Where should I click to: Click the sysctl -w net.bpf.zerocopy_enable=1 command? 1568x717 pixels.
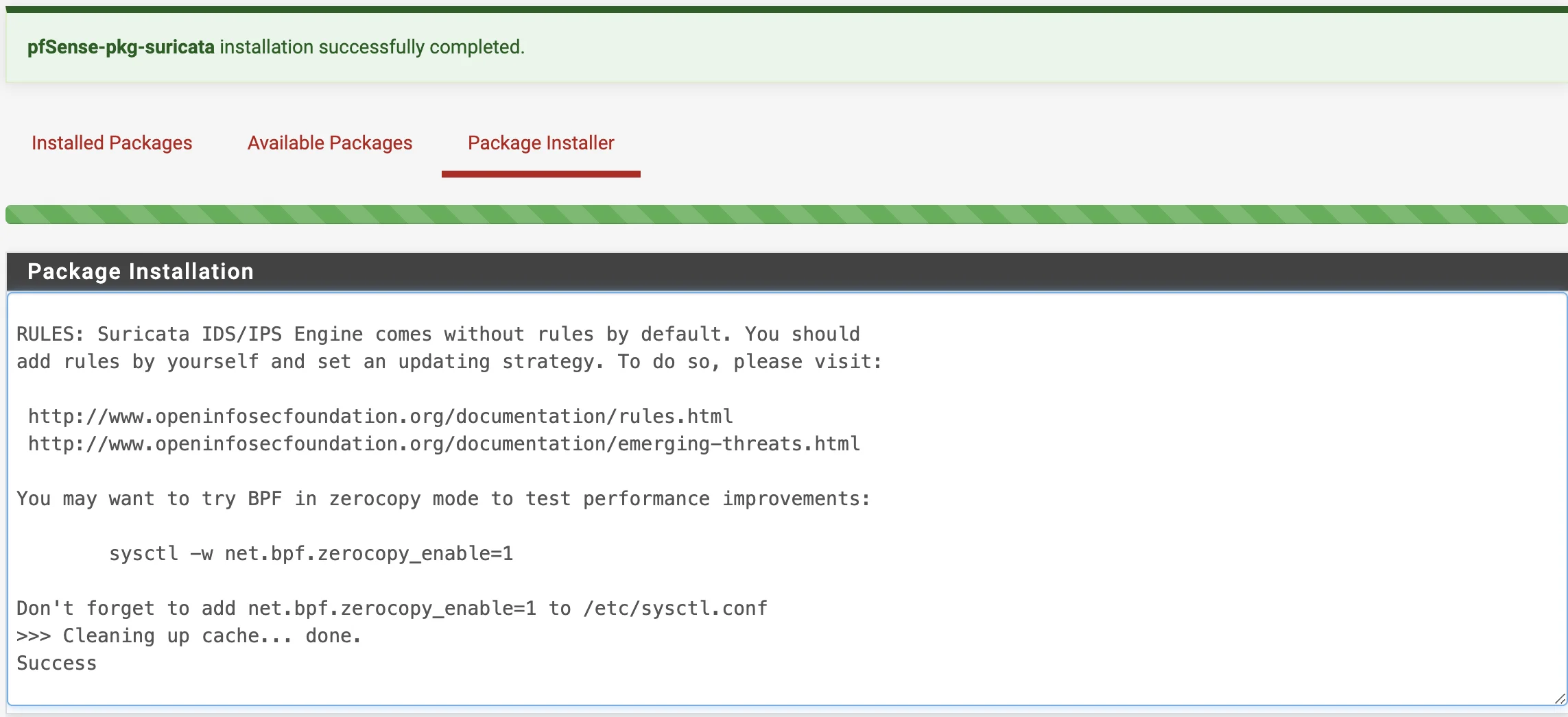pyautogui.click(x=311, y=553)
